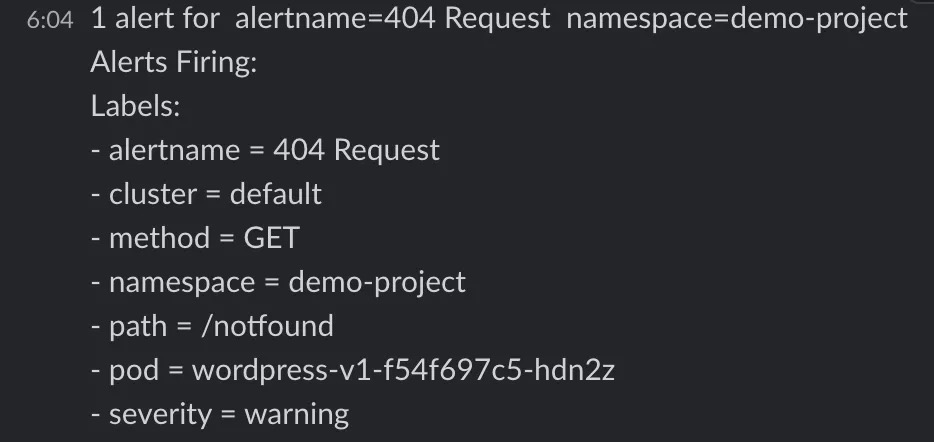Click the "alertname" label key in list
This screenshot has width=934, height=442.
(174, 150)
